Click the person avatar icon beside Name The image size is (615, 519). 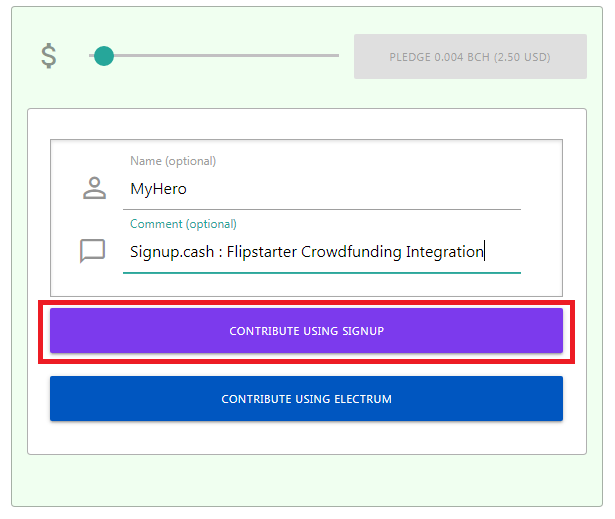(x=94, y=188)
